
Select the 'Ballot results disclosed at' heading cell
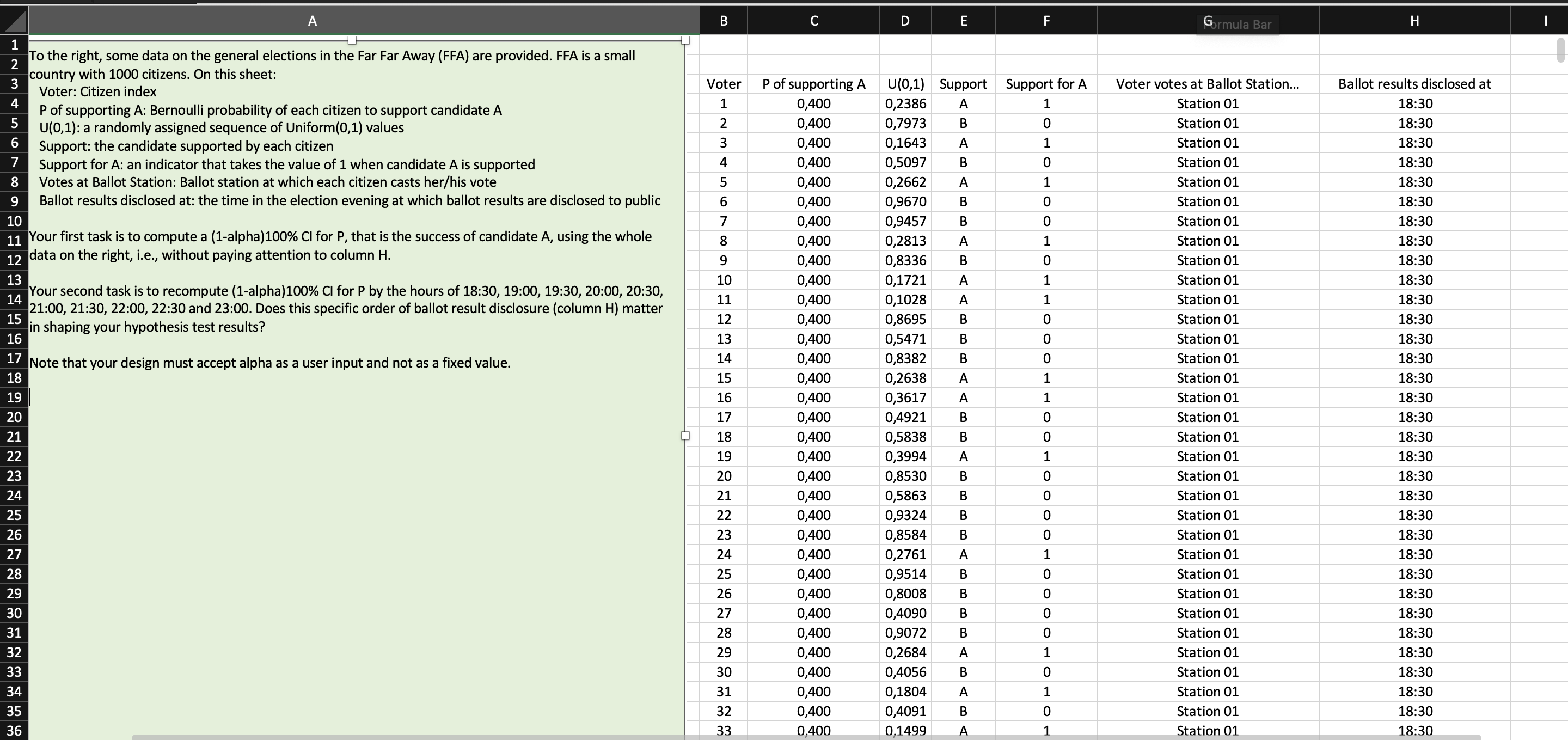pos(1413,84)
